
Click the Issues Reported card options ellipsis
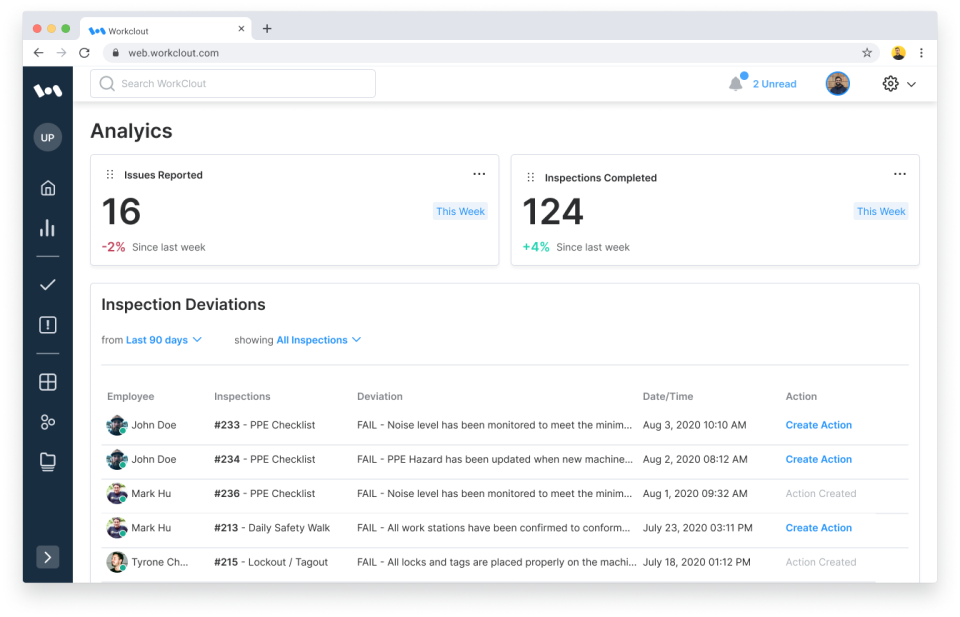(479, 172)
